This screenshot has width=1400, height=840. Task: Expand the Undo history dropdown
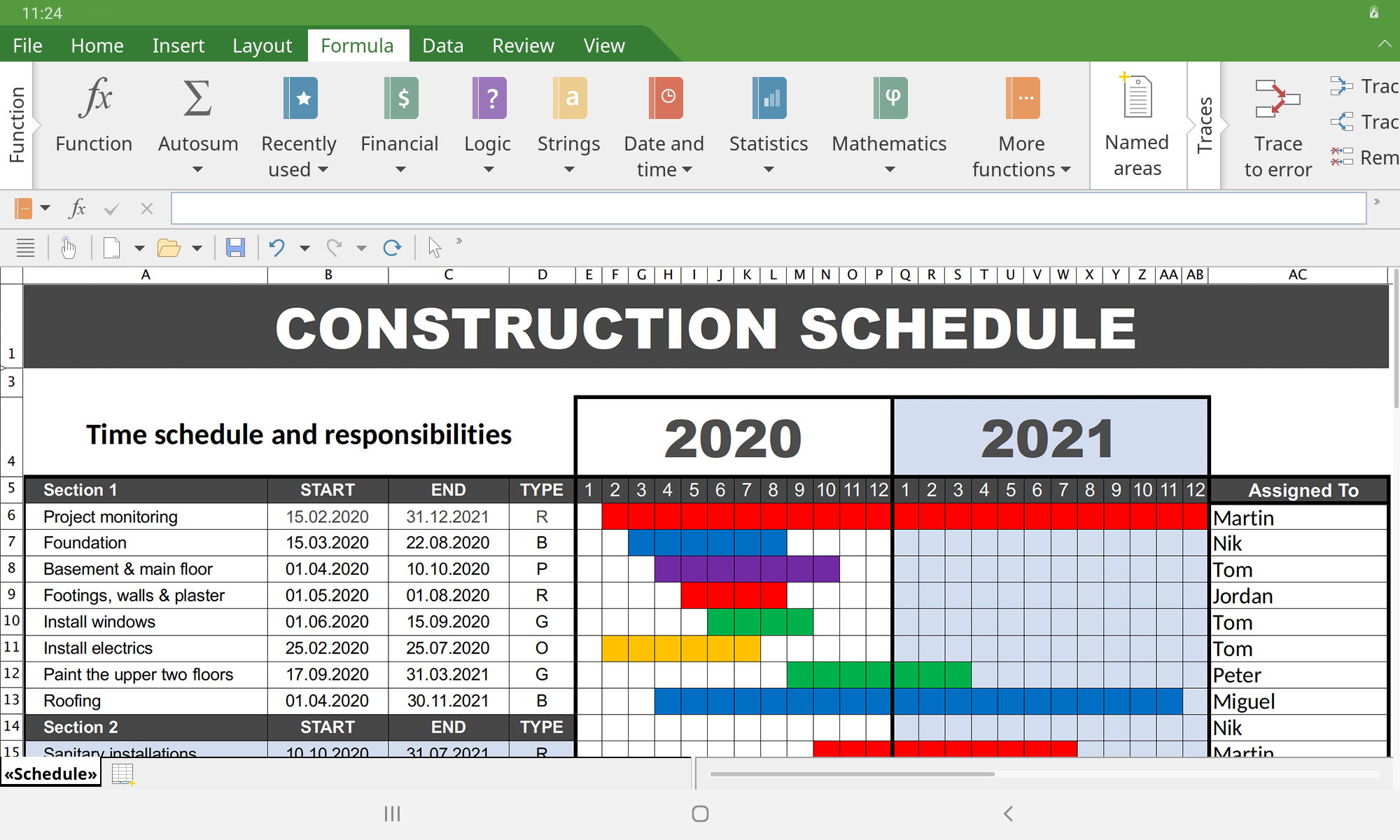coord(304,248)
